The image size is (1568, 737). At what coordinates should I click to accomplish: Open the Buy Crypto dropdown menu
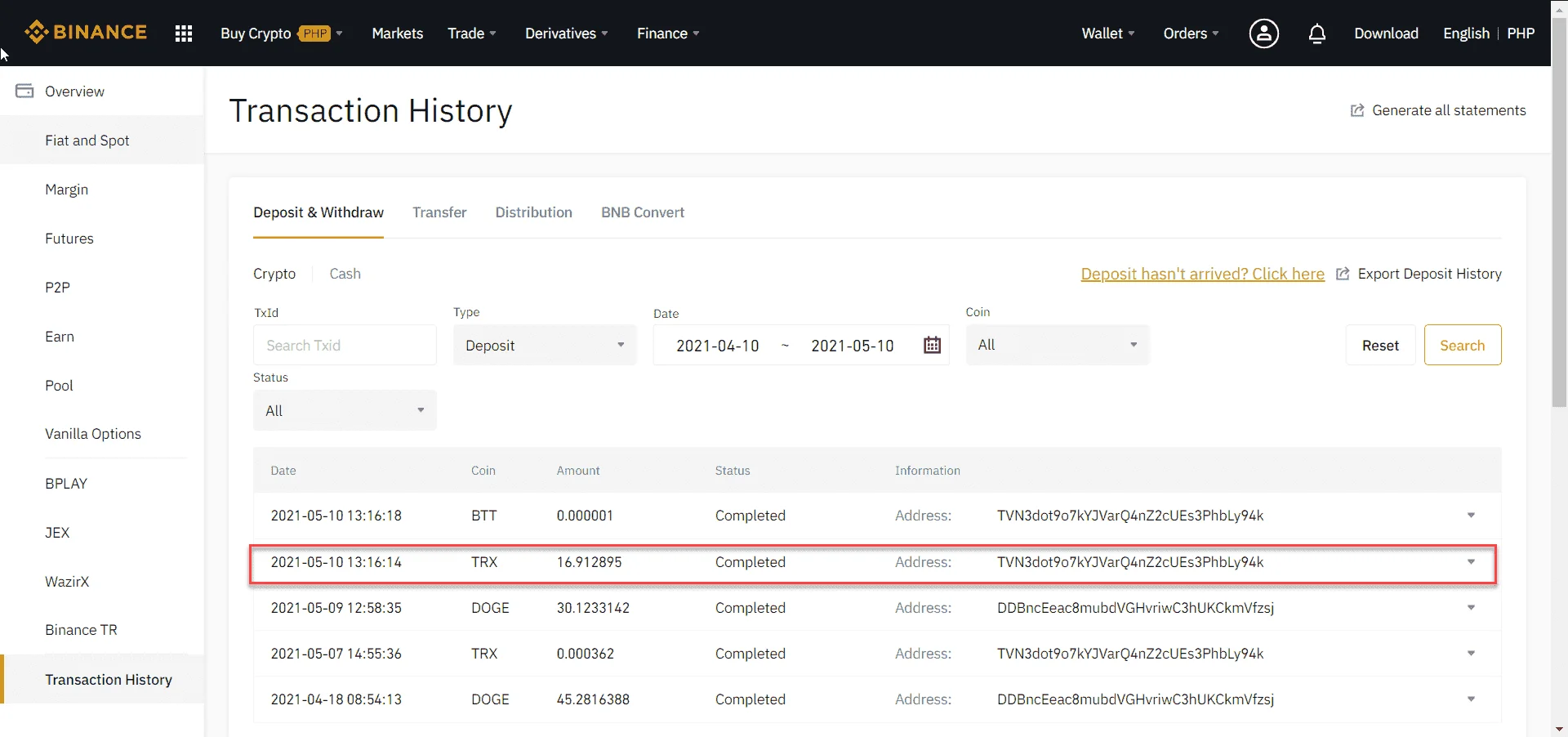281,33
